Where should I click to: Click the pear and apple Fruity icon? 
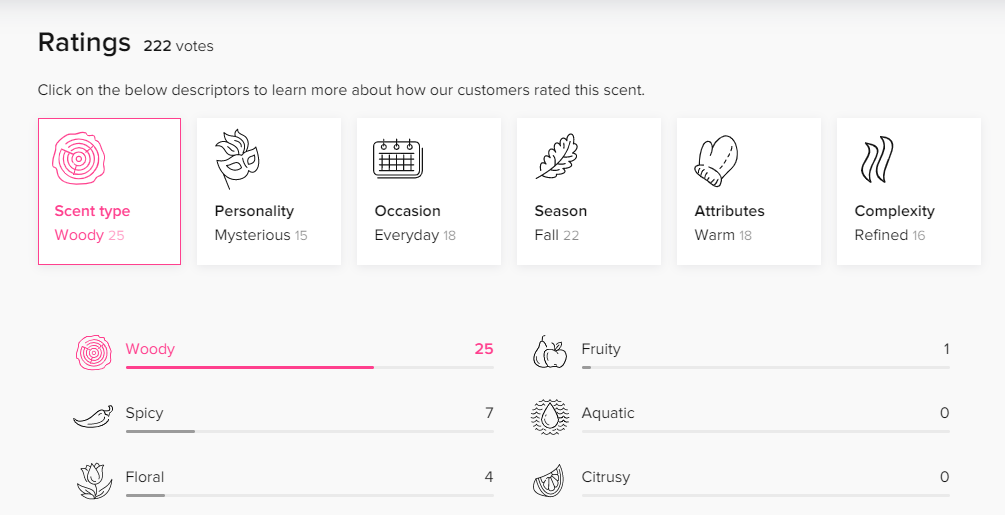click(550, 352)
